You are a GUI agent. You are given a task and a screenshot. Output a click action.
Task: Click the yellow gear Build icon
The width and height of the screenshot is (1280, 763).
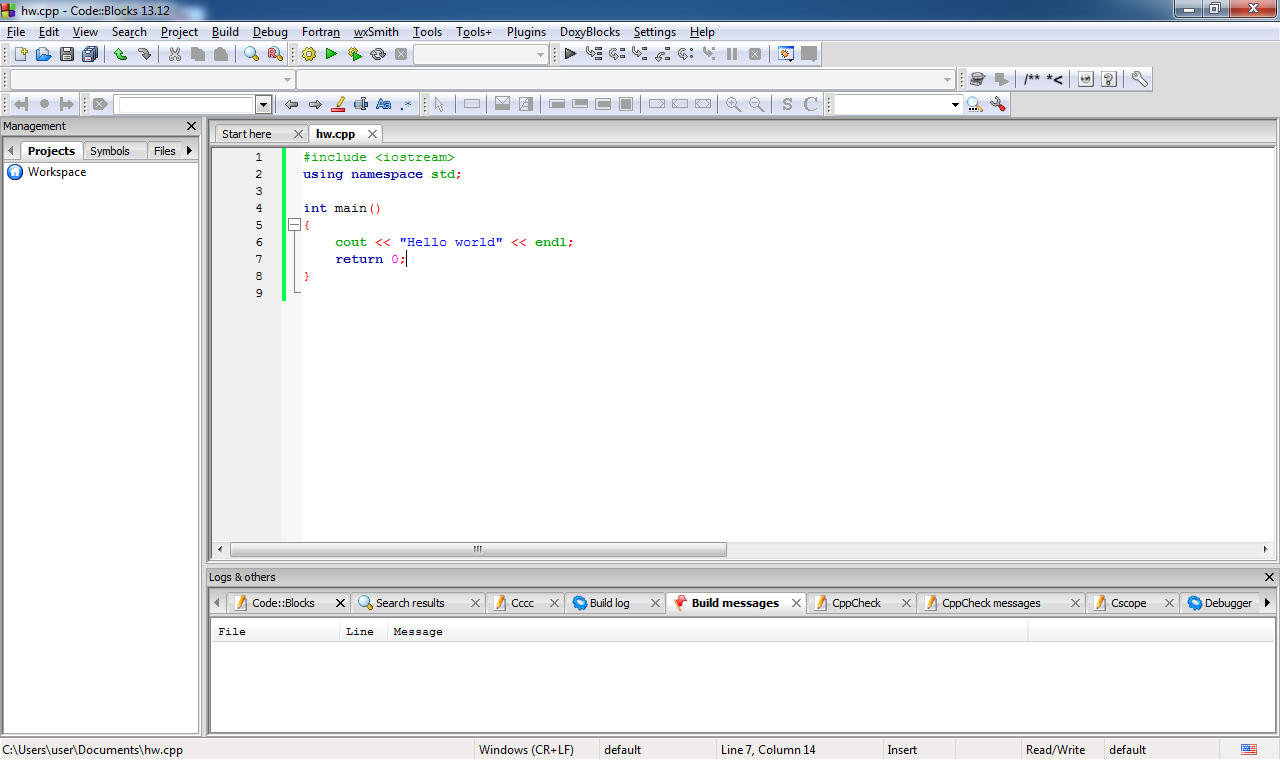(308, 54)
